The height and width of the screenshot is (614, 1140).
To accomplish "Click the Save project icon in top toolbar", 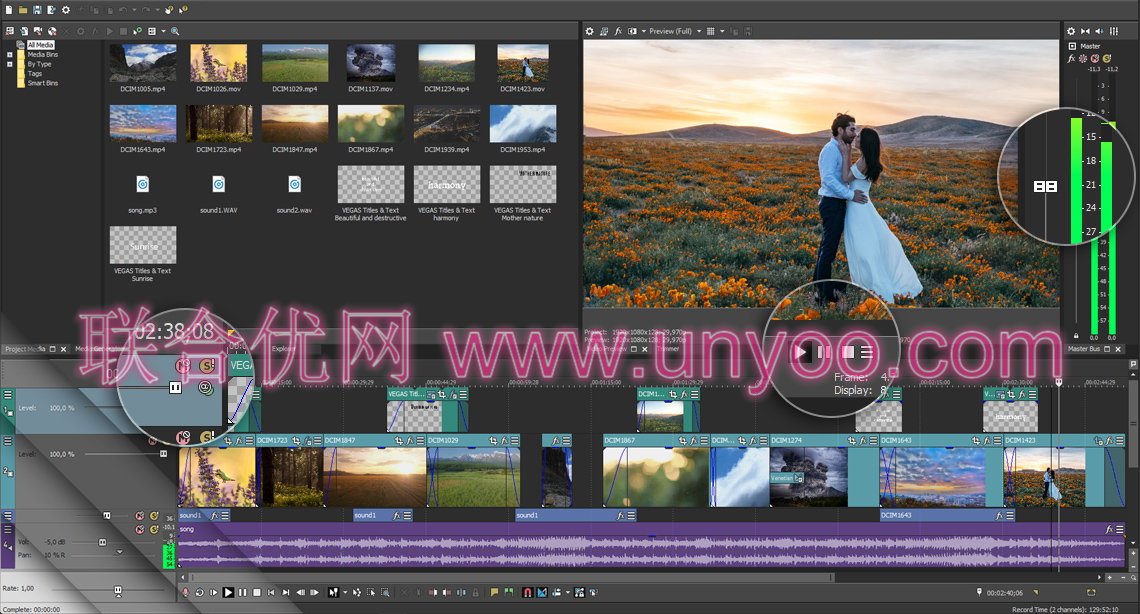I will 37,9.
